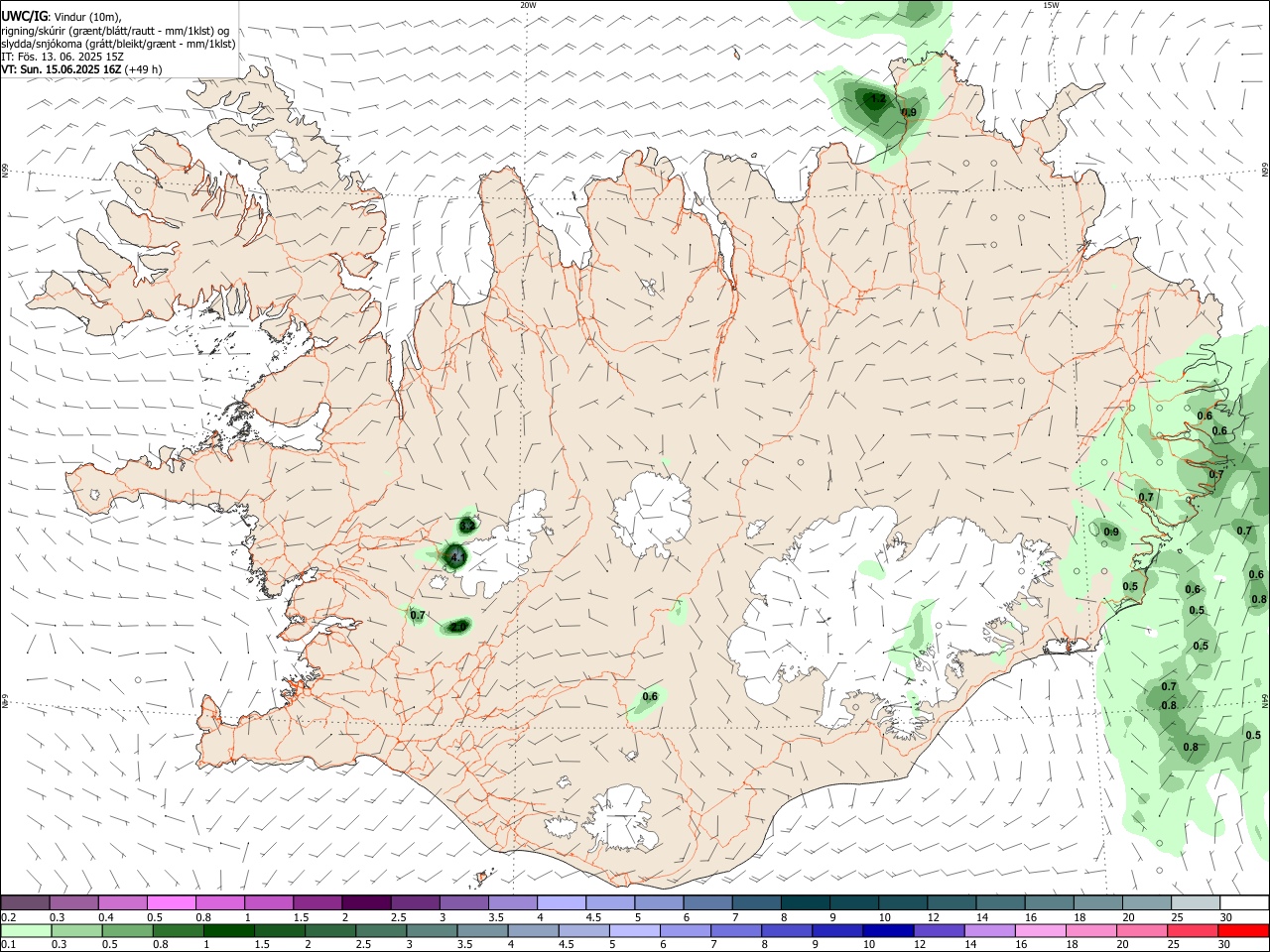1270x952 pixels.
Task: Pick the lower legend swatch starting at 2.5
Action: [381, 930]
